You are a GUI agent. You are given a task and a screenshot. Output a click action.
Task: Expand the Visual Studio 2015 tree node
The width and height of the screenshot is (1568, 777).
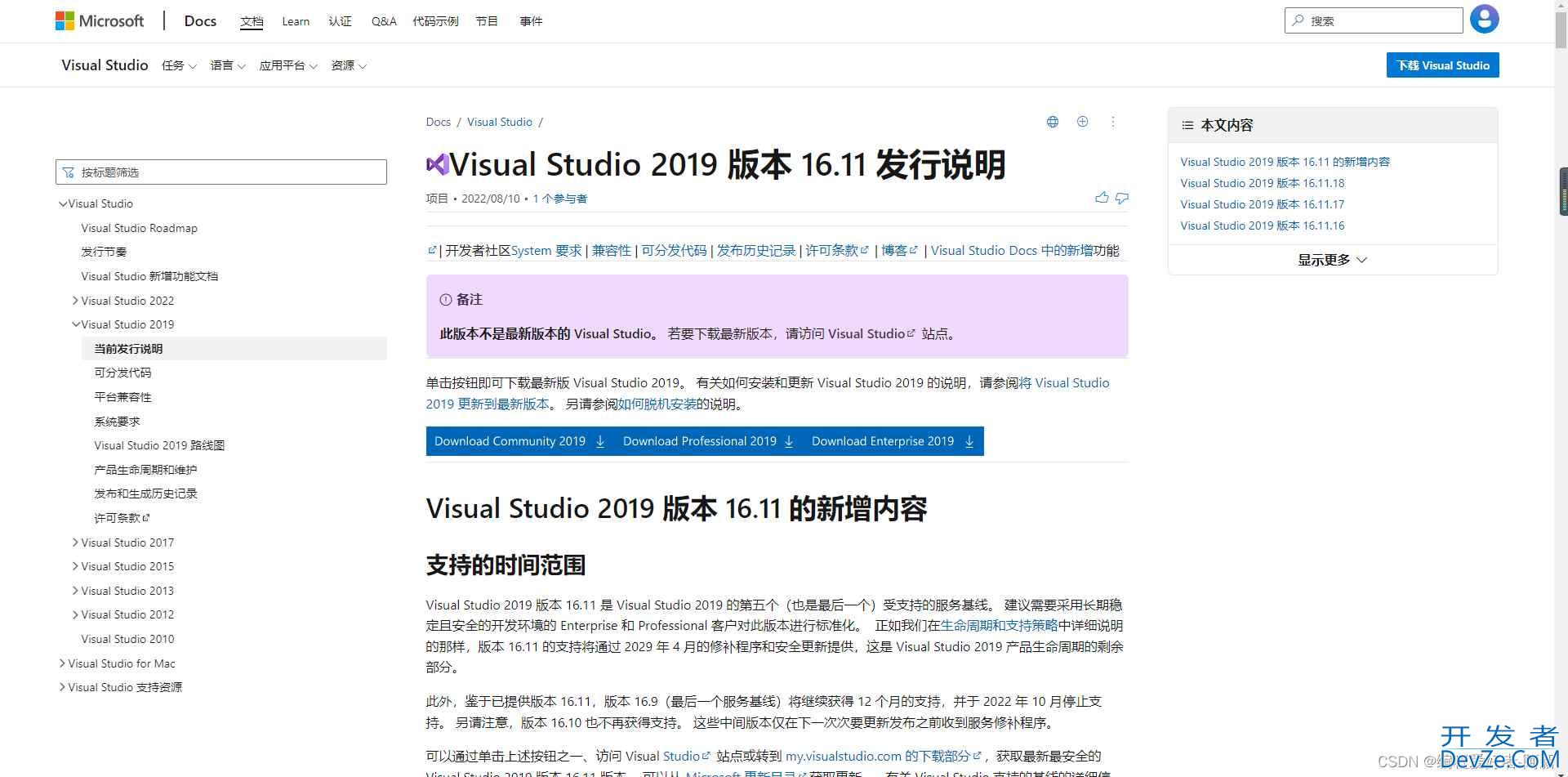(75, 566)
